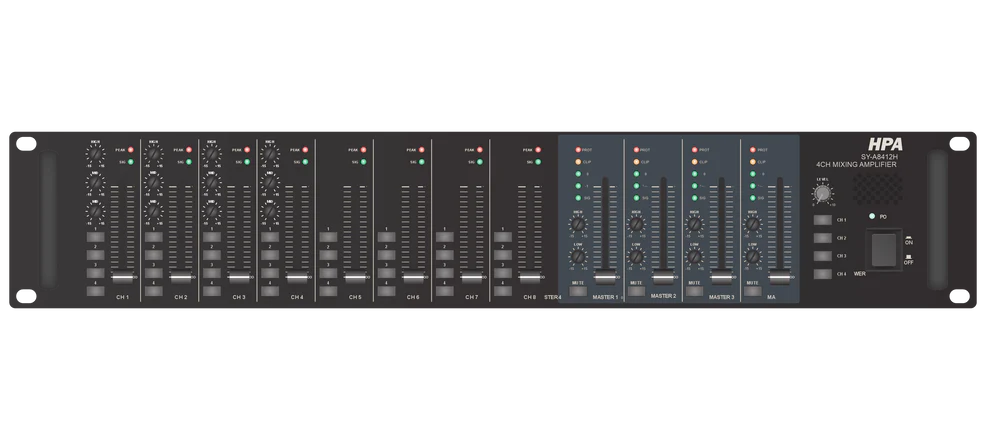Click the HIGH EQ knob on CH 4

pos(270,154)
